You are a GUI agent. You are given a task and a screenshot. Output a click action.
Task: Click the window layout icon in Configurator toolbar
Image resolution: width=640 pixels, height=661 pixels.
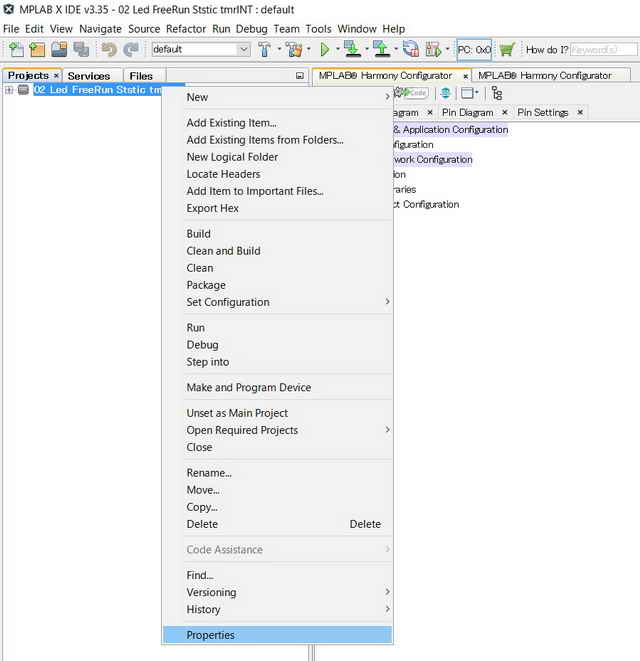469,93
